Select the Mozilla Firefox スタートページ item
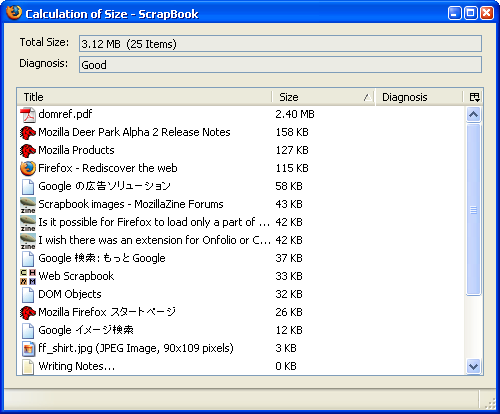Viewport: 500px width, 414px height. pyautogui.click(x=241, y=312)
